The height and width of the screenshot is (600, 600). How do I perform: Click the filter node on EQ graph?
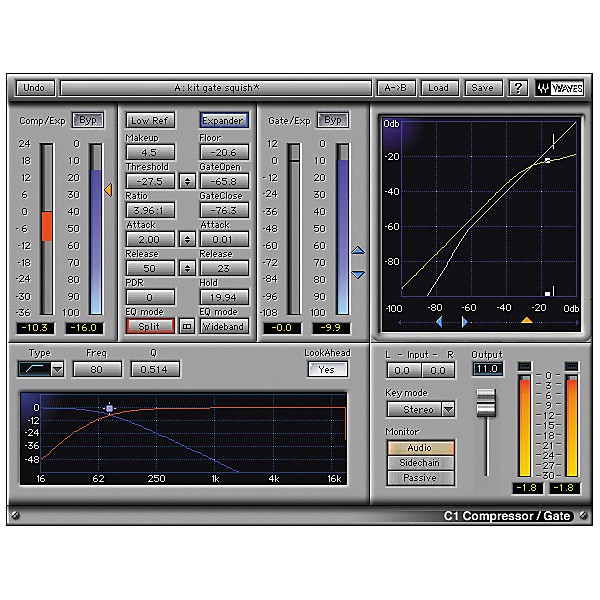(x=109, y=408)
